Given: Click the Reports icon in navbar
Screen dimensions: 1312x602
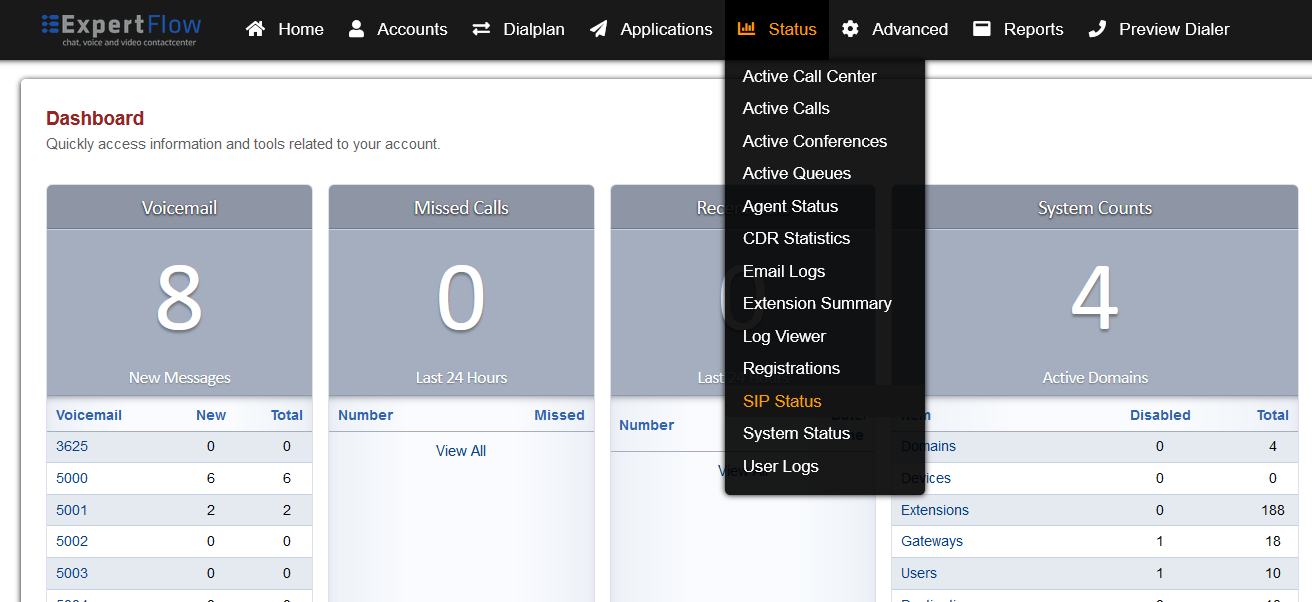Looking at the screenshot, I should (982, 29).
